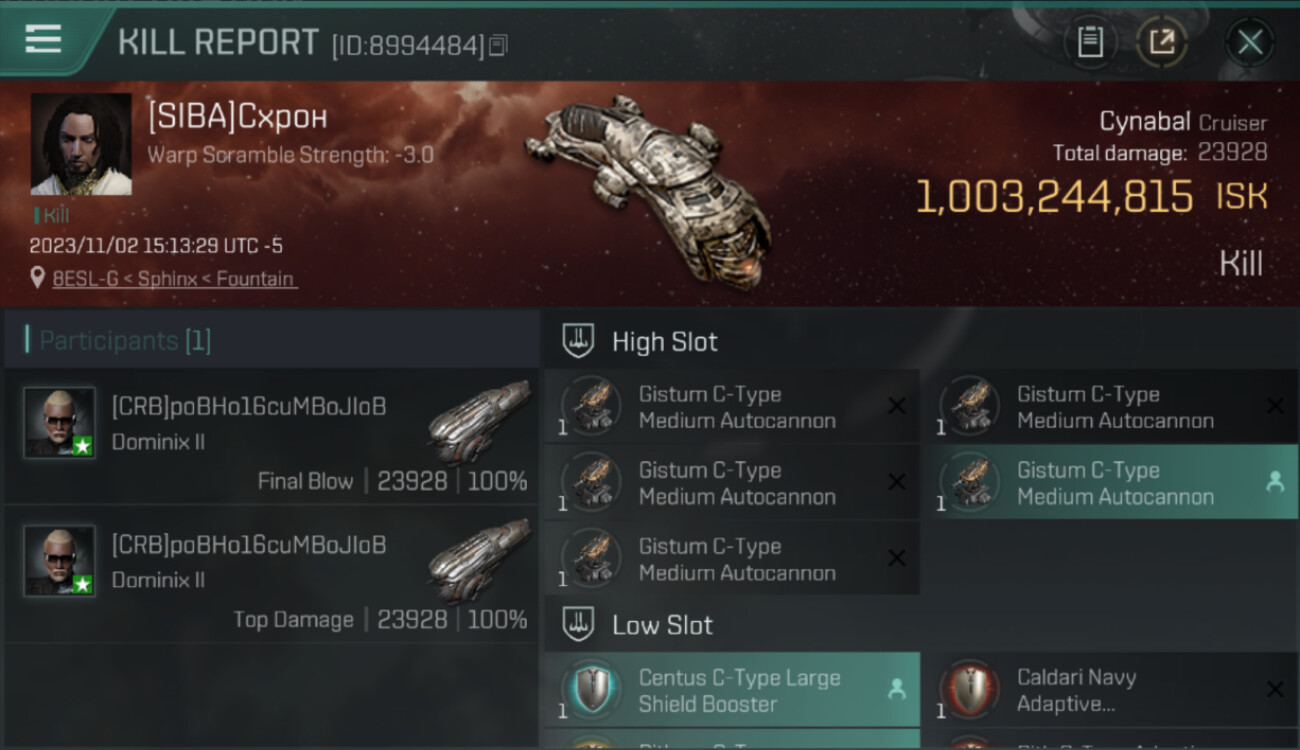This screenshot has height=750, width=1300.
Task: View victim portrait of [SIBA]Схрон
Action: pos(81,144)
